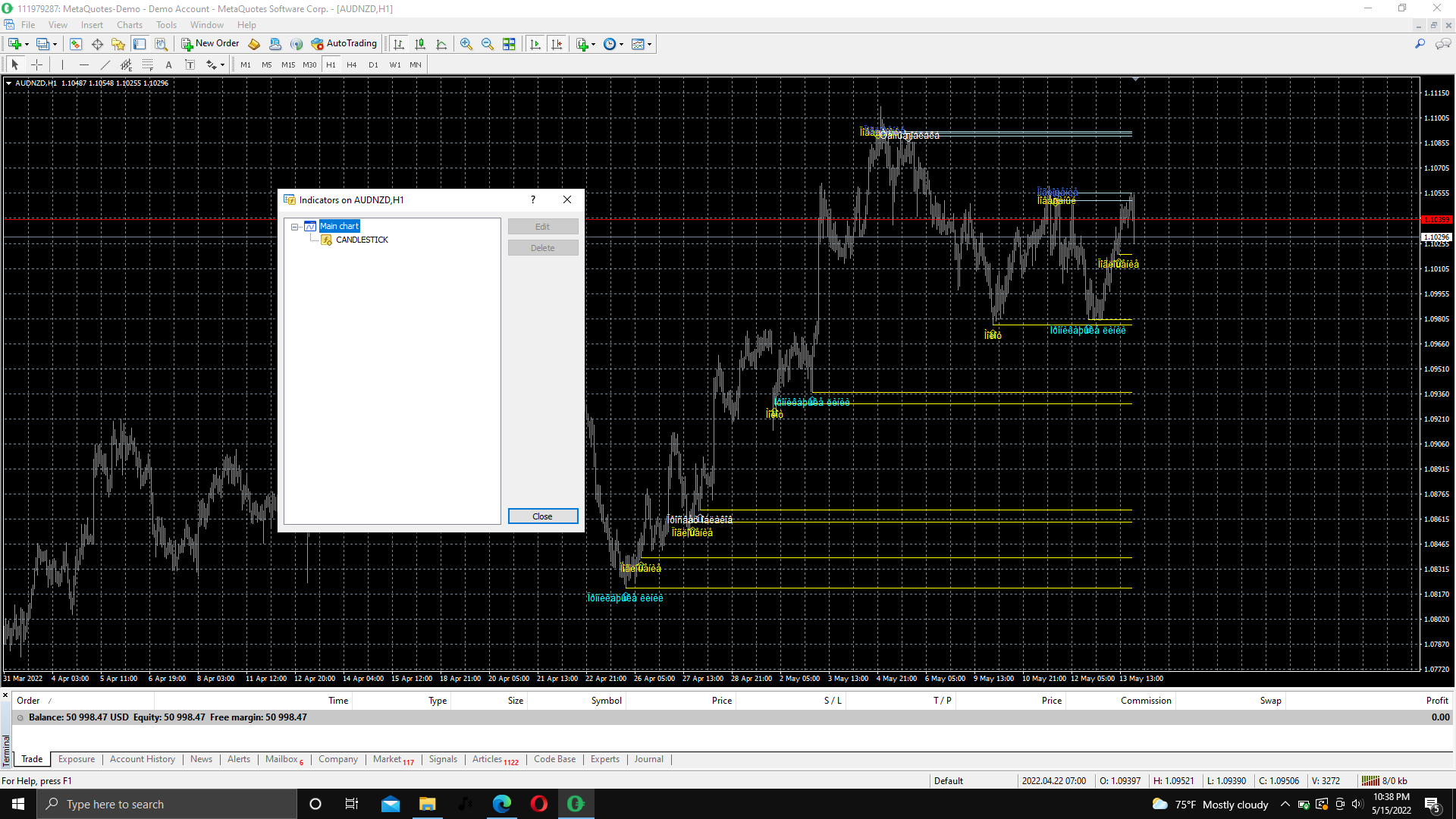Switch to Account History tab

click(142, 759)
